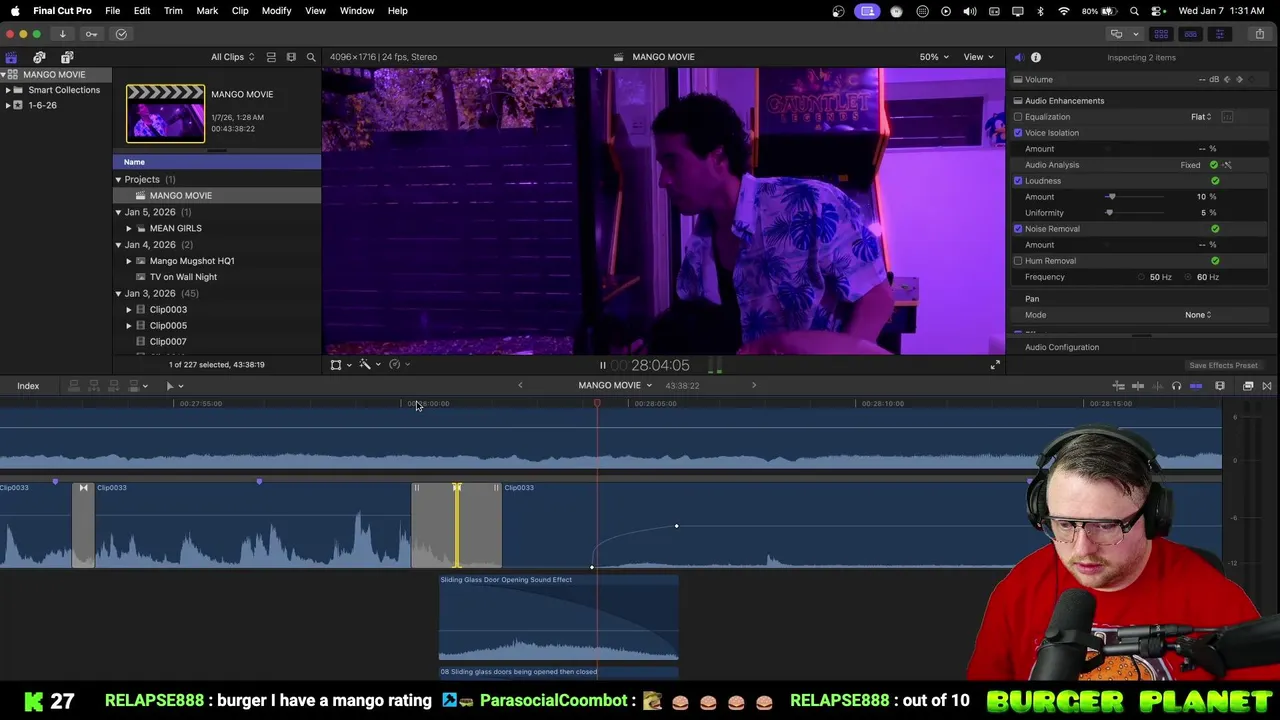The width and height of the screenshot is (1280, 720).
Task: Select the 60 Hz frequency radio button
Action: [x=1189, y=277]
